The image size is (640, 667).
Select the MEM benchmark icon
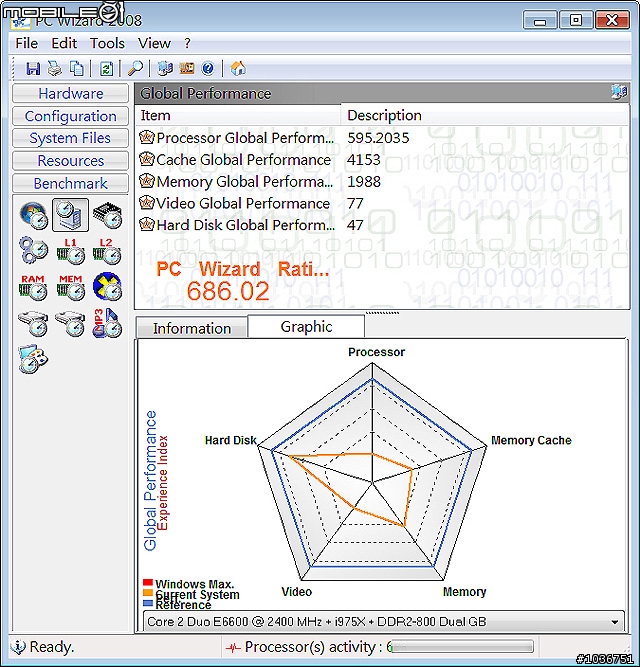click(x=71, y=287)
